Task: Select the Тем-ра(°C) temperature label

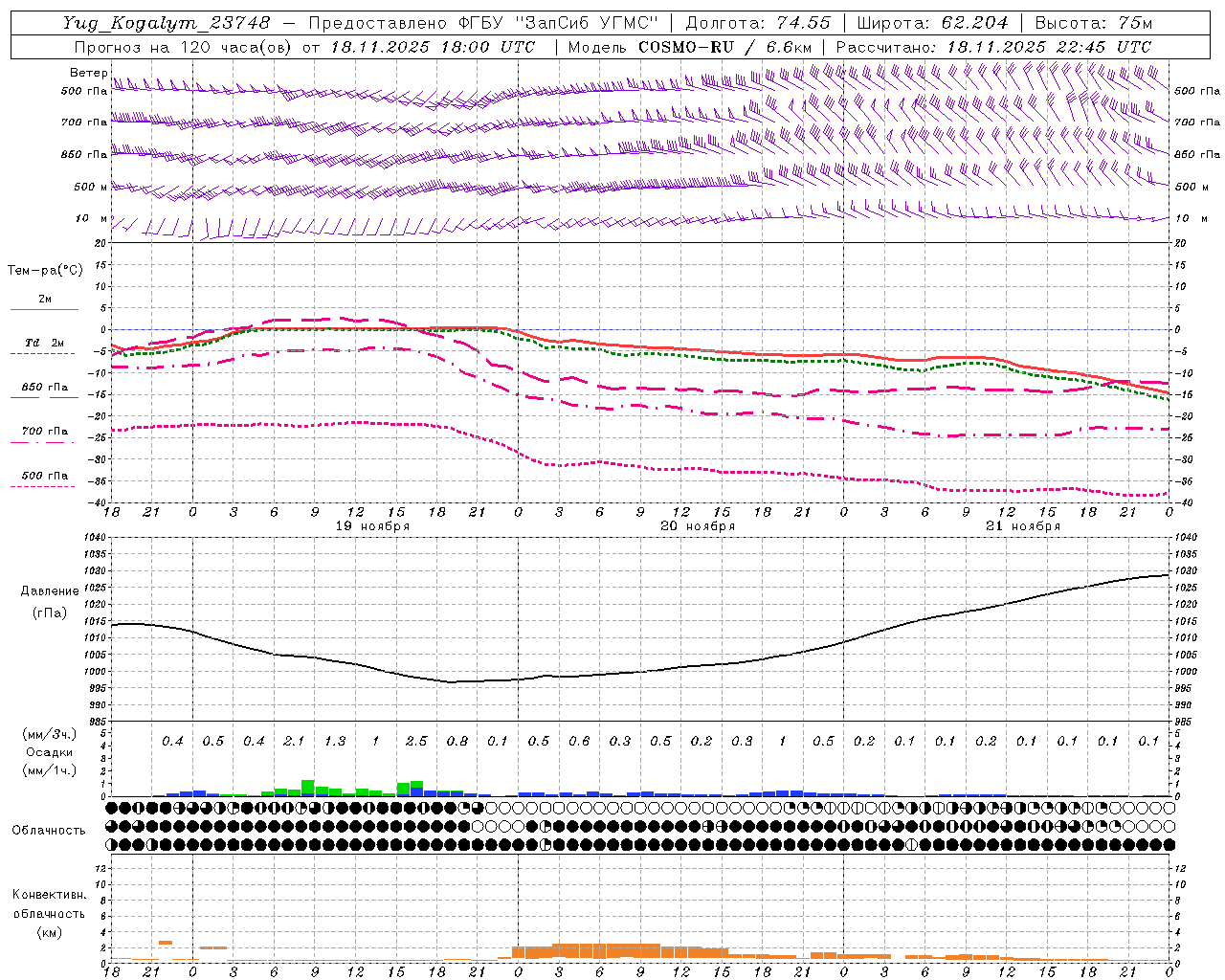Action: 45,271
